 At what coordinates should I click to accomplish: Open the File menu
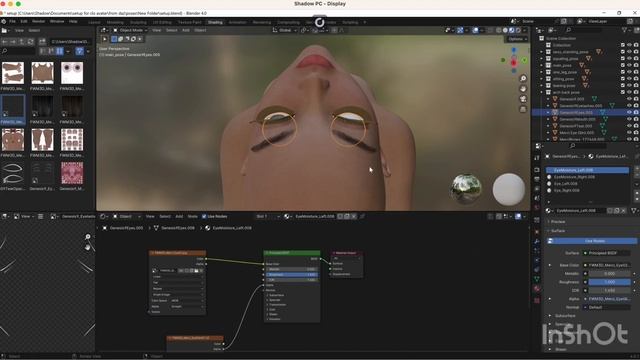click(12, 21)
